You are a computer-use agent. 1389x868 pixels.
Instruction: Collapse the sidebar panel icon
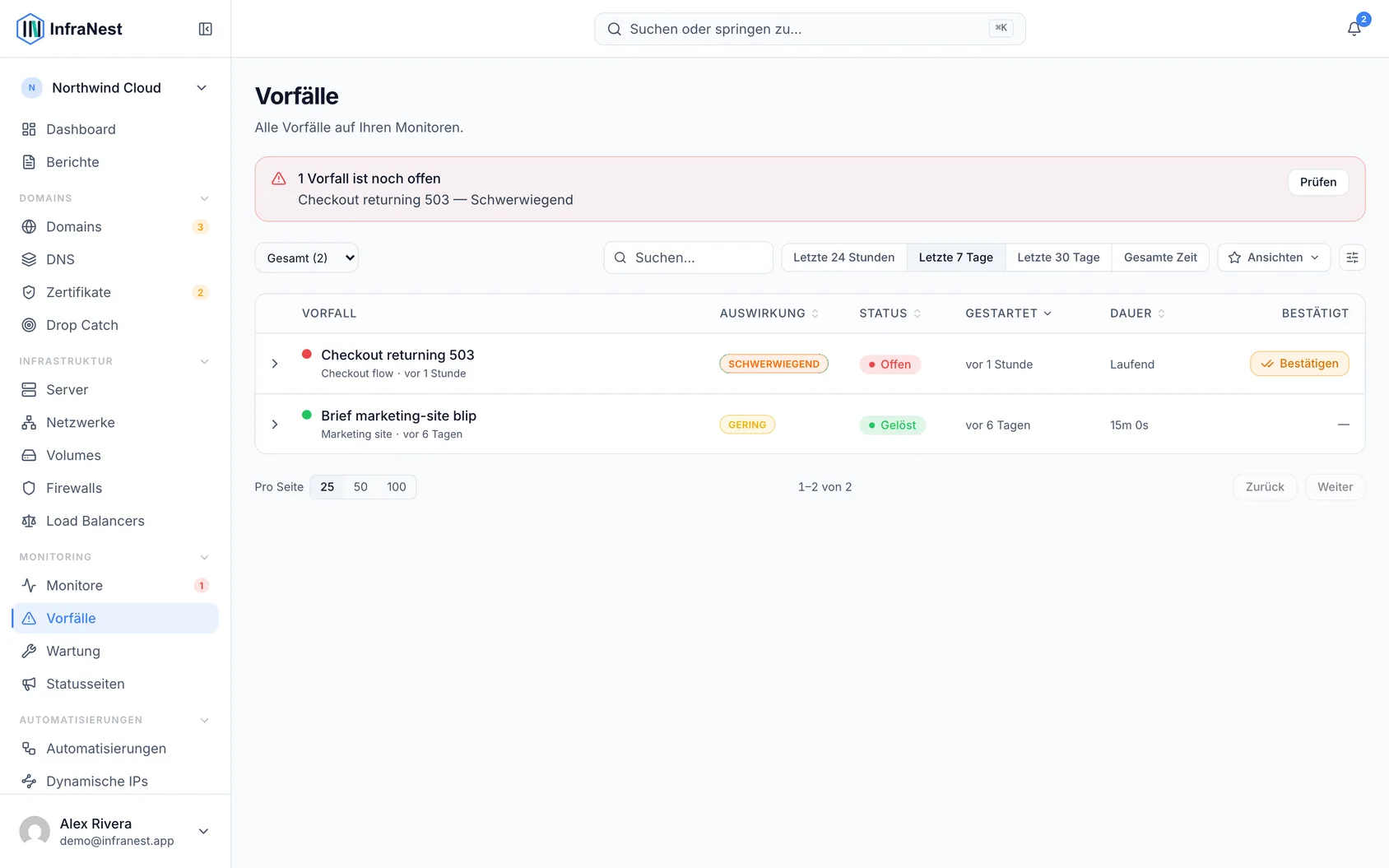click(206, 29)
